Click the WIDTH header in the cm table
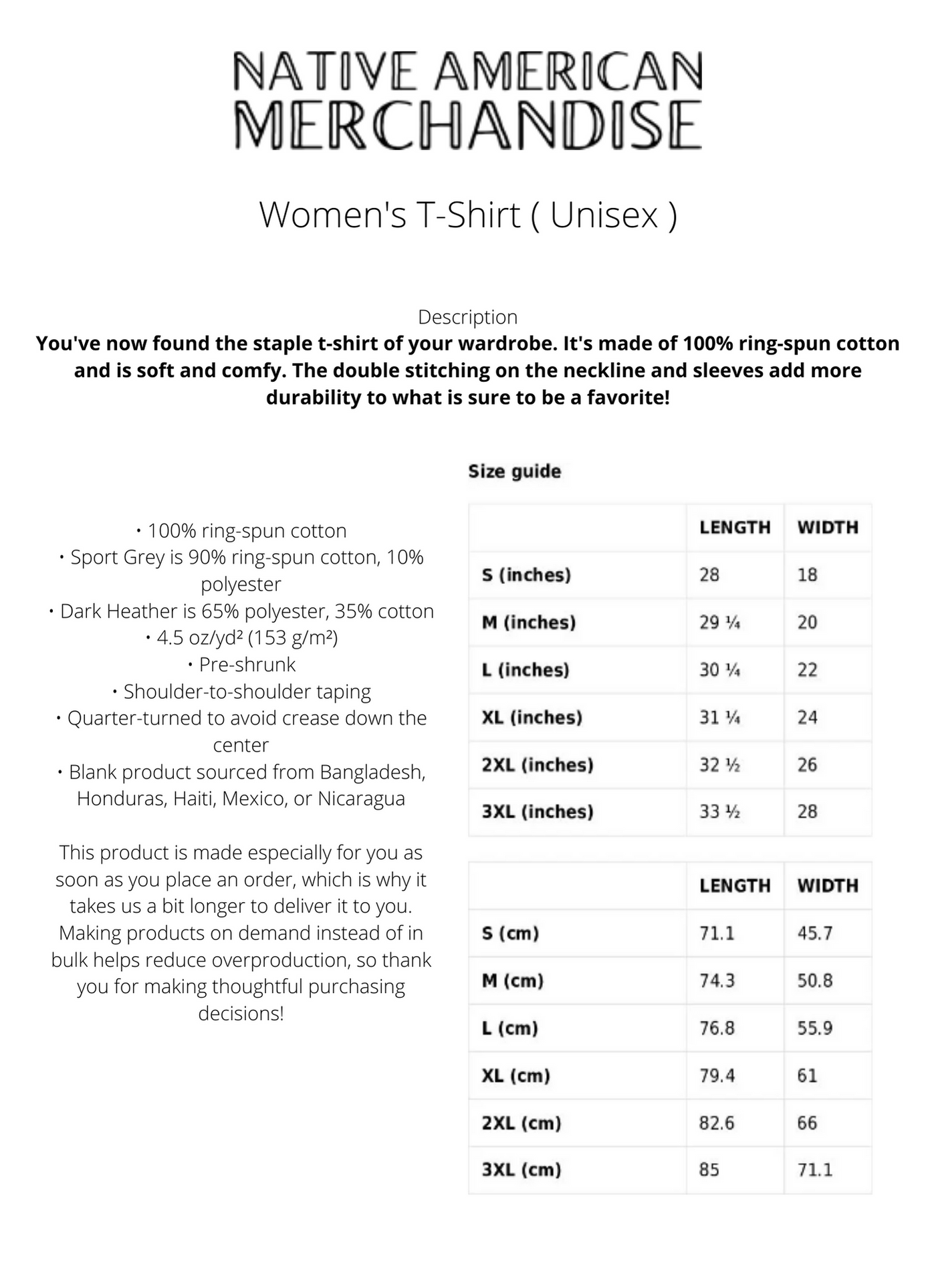This screenshot has width=936, height=1288. pos(828,886)
